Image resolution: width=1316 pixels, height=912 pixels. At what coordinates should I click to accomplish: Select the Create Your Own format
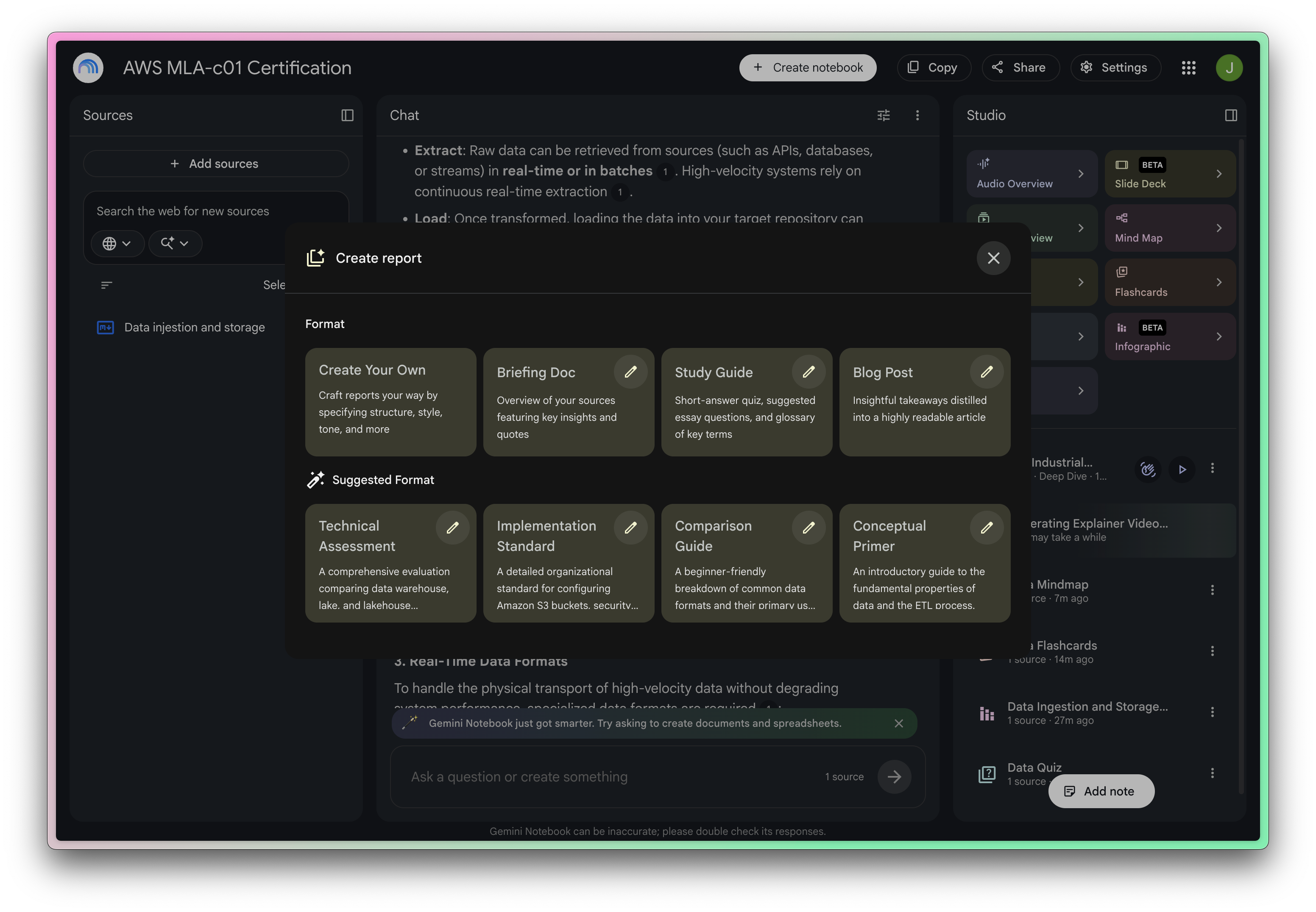click(x=390, y=402)
